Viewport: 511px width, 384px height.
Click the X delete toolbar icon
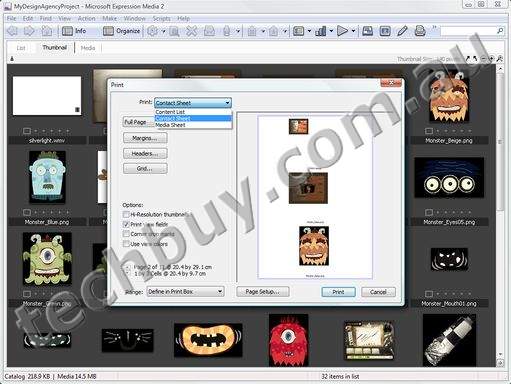(x=192, y=31)
